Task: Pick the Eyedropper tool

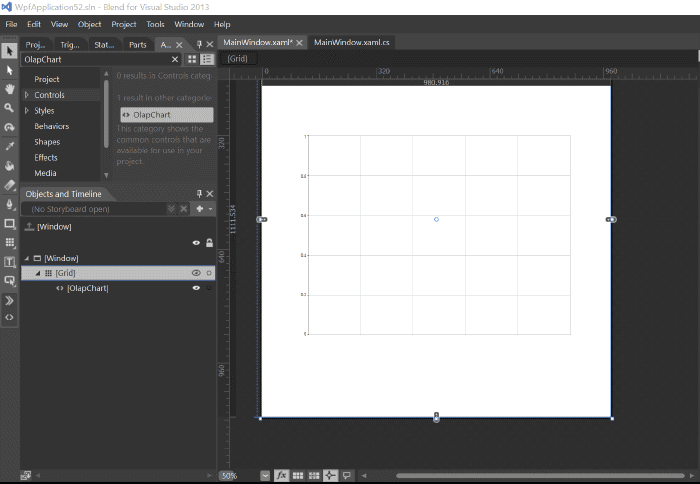Action: pyautogui.click(x=9, y=146)
